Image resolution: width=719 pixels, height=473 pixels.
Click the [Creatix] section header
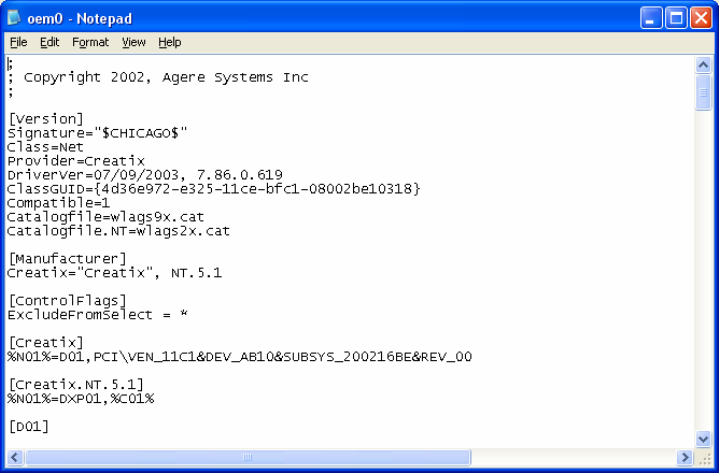click(x=46, y=343)
